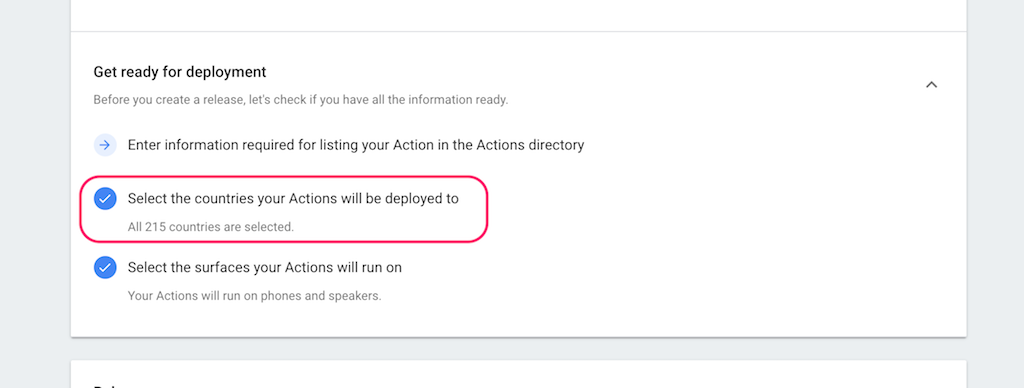Click the empty card section above the deployment panel

[x=519, y=15]
